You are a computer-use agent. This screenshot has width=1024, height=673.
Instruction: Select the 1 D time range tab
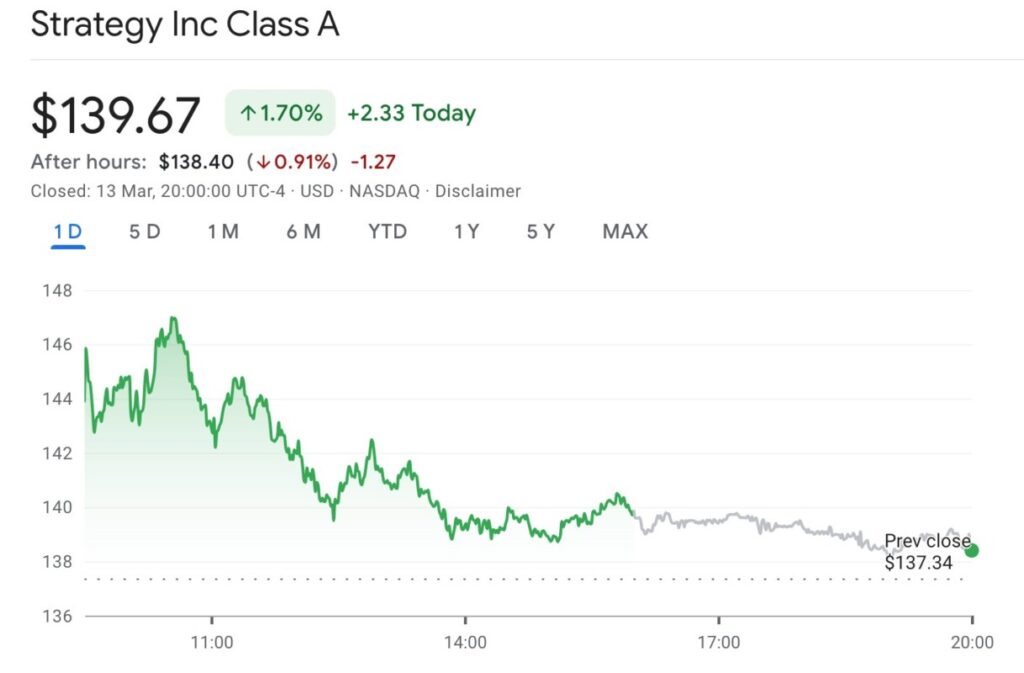click(x=68, y=232)
